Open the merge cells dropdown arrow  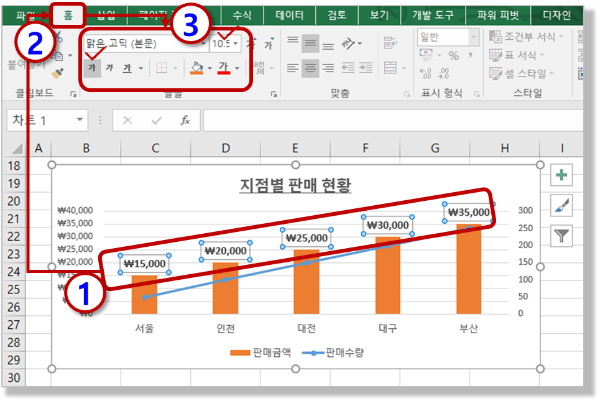[404, 68]
